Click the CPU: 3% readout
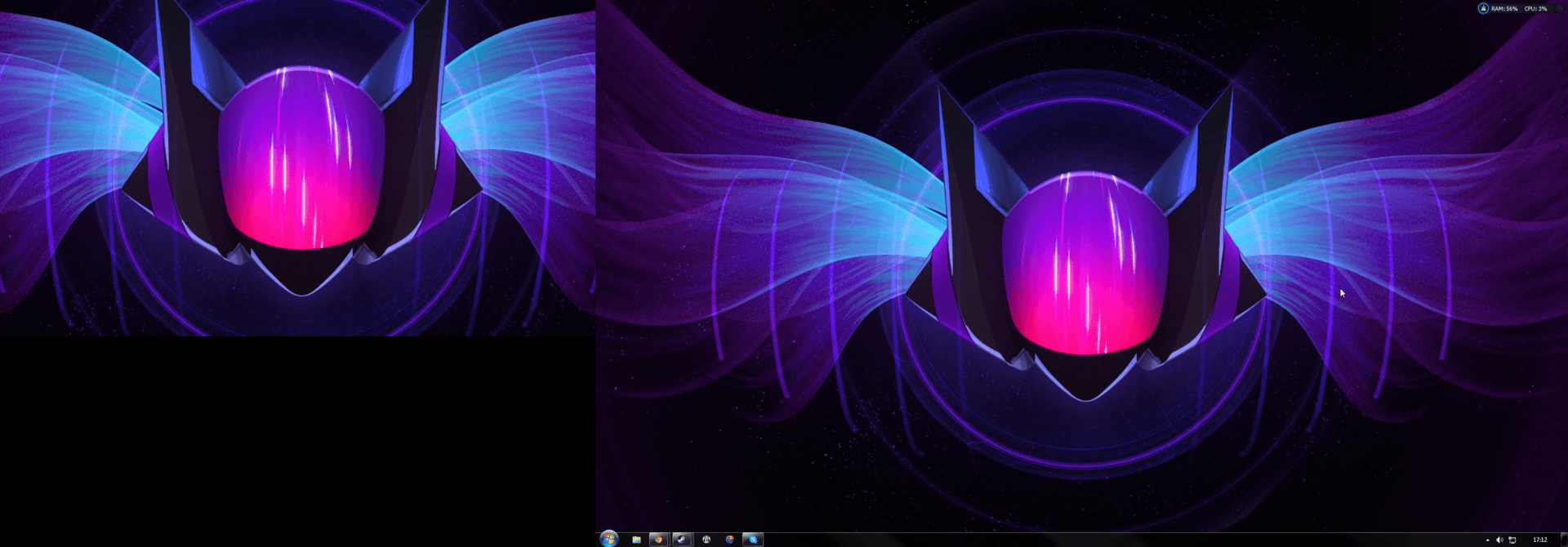This screenshot has width=1568, height=547. (x=1535, y=8)
